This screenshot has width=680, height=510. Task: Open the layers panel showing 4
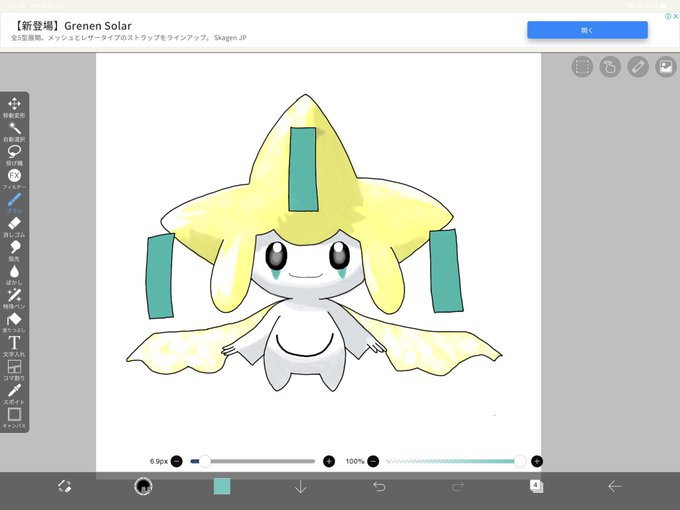click(x=536, y=486)
